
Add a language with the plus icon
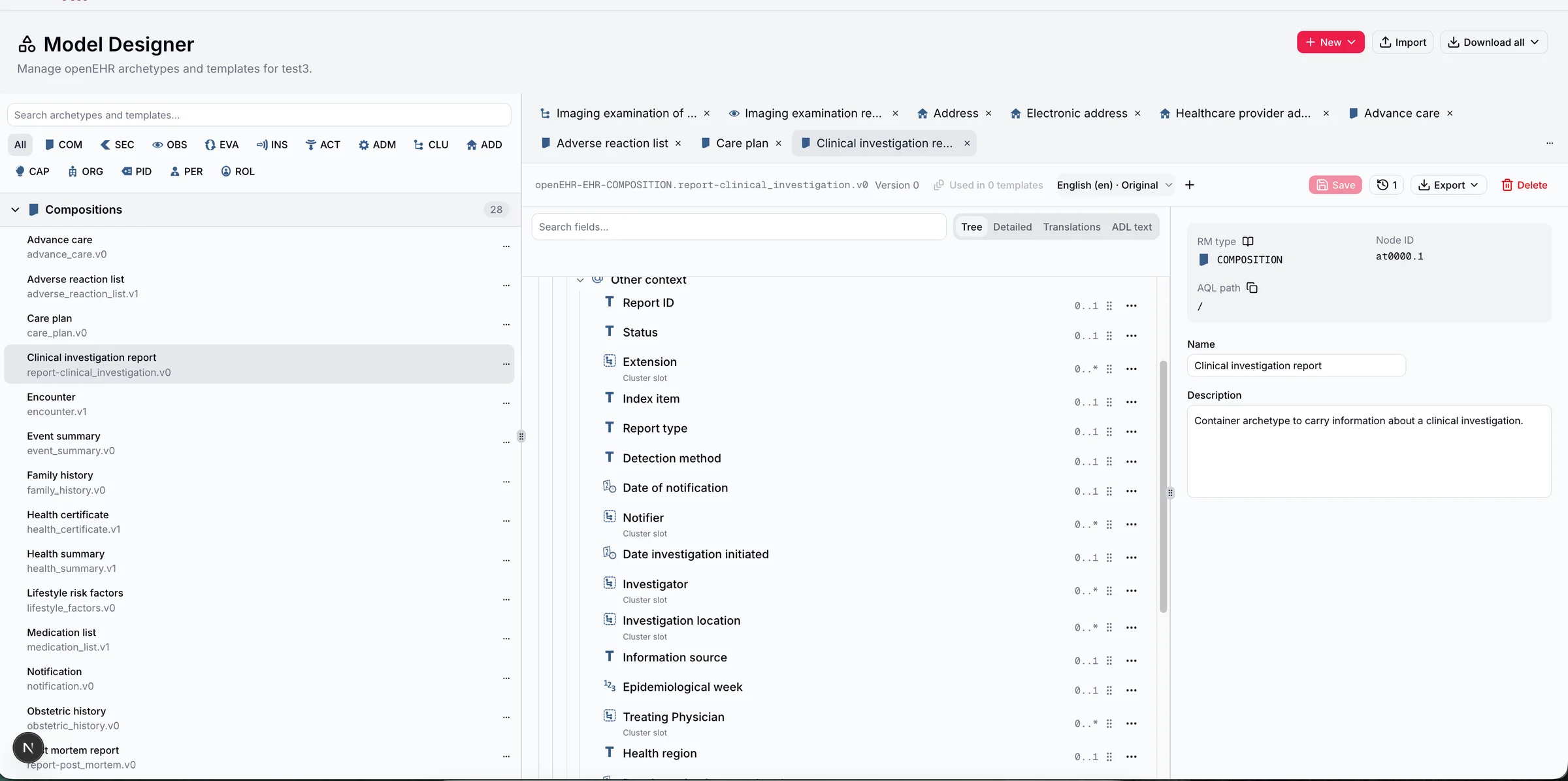(1190, 185)
